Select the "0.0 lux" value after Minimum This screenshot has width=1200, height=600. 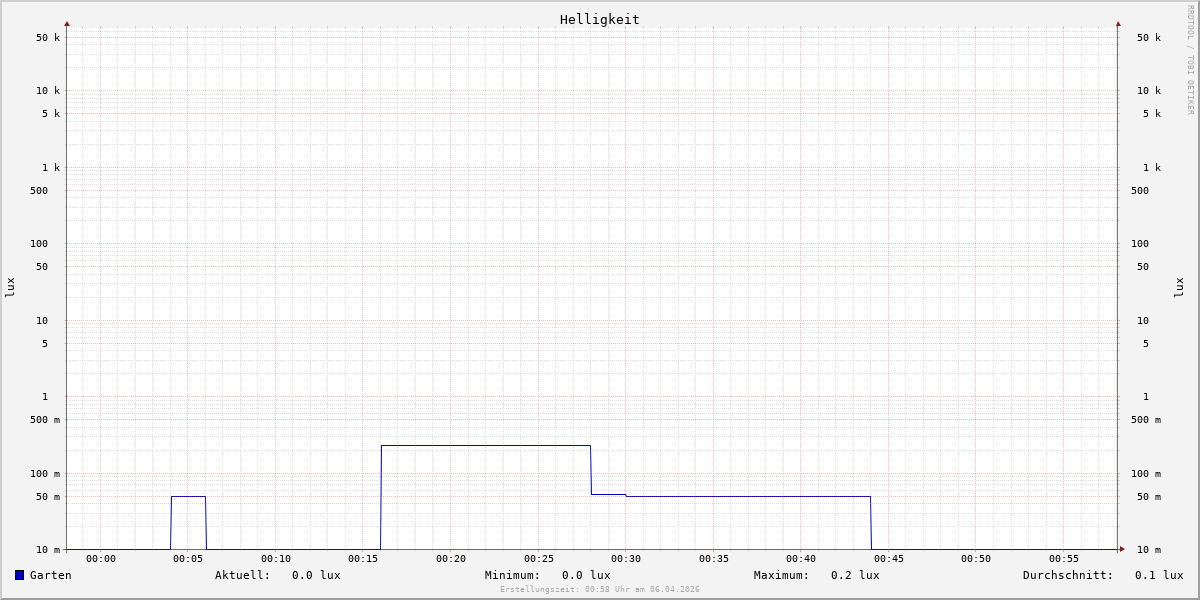pos(586,575)
